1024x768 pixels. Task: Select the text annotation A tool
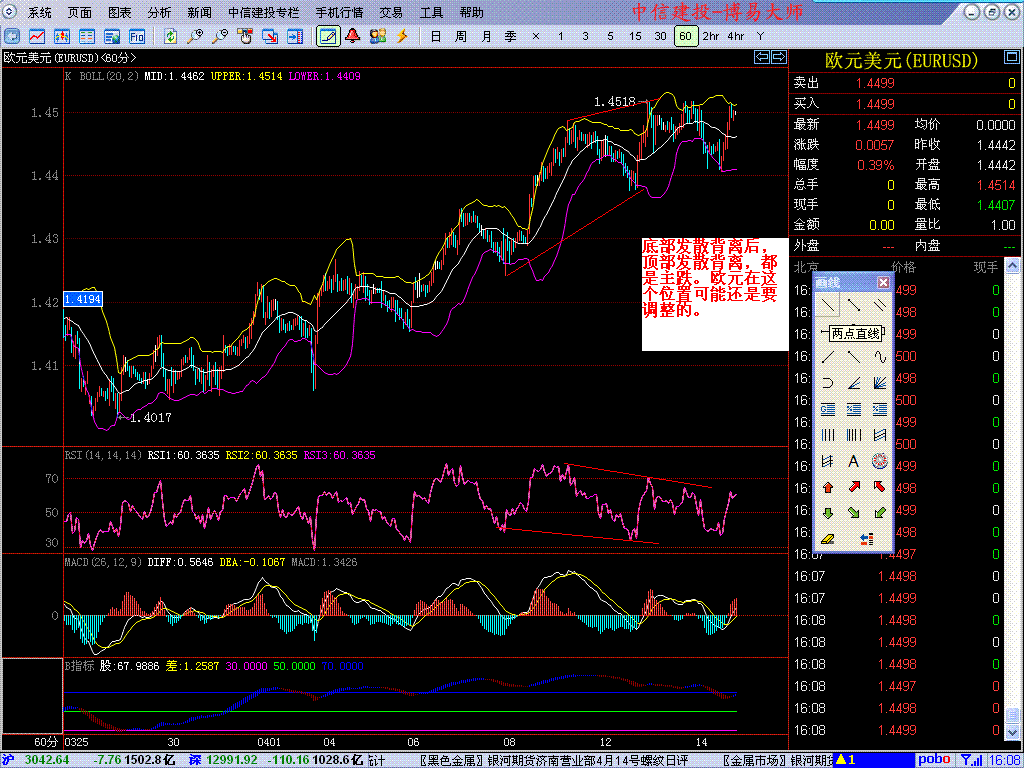click(x=854, y=461)
